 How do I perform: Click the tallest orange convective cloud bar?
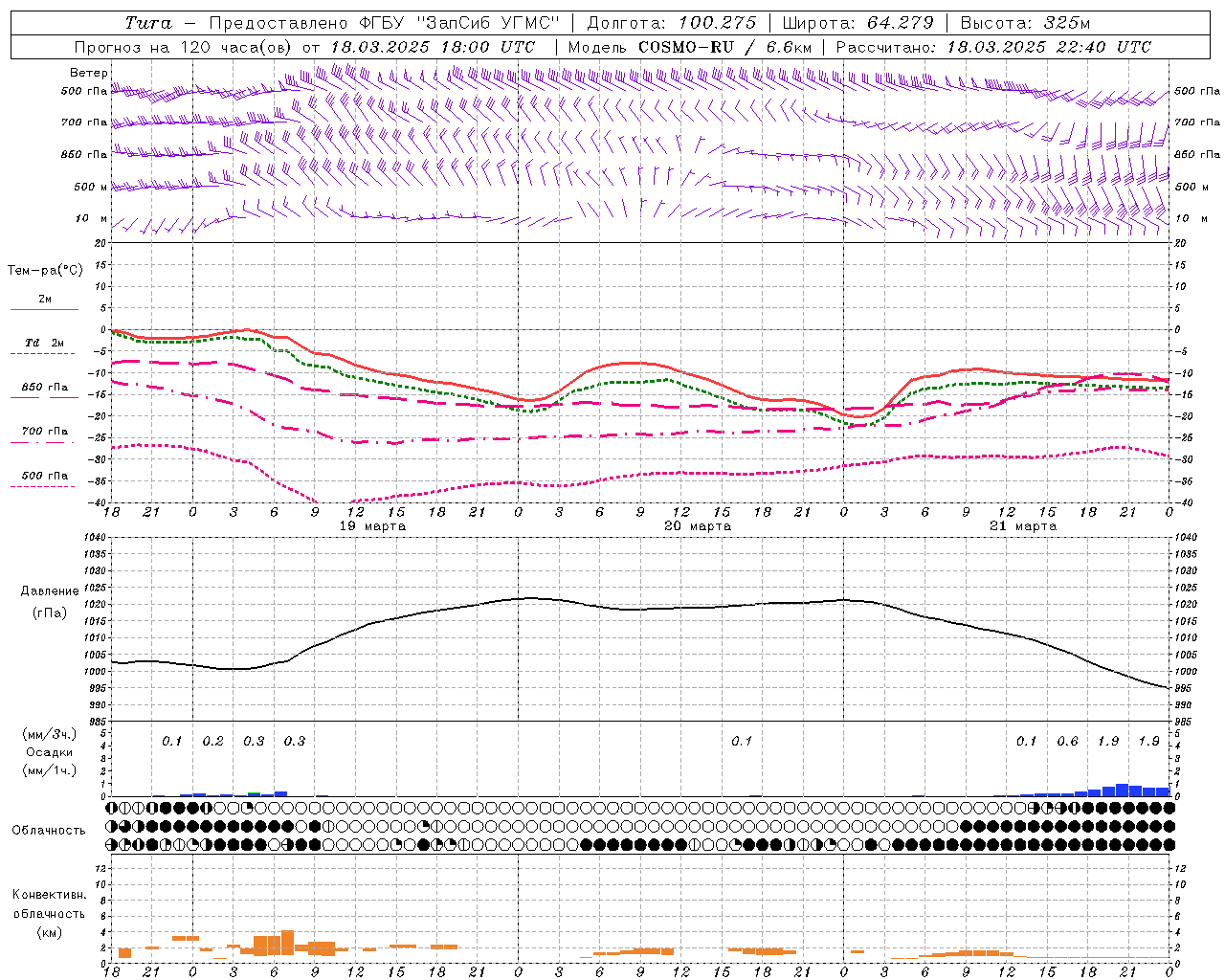coord(287,943)
